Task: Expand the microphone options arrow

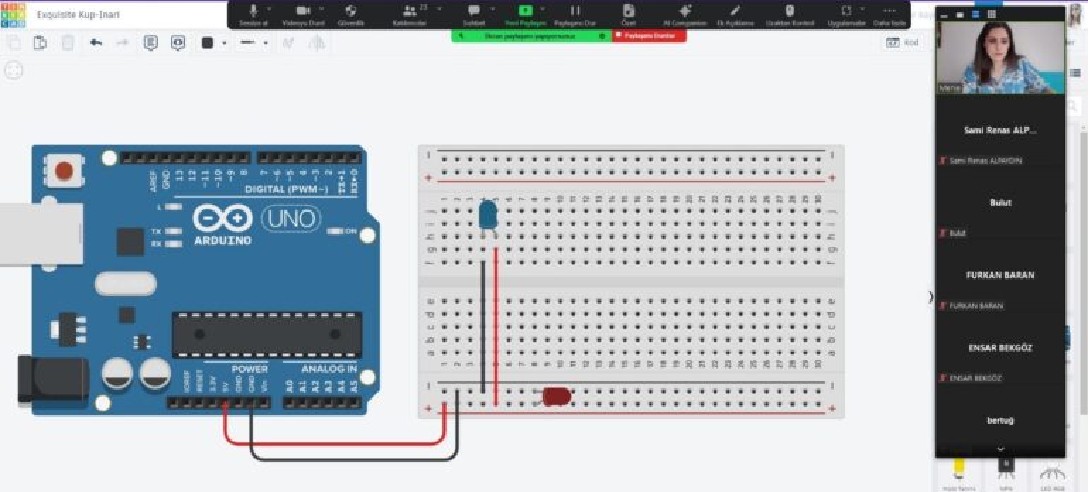Action: [x=268, y=9]
